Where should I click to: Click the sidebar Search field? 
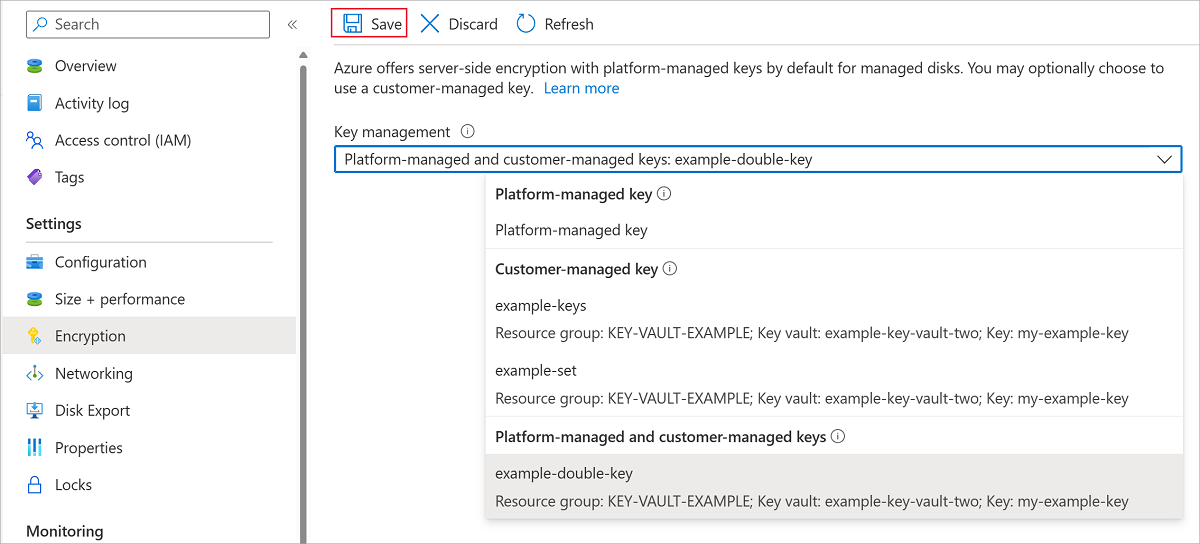[148, 24]
